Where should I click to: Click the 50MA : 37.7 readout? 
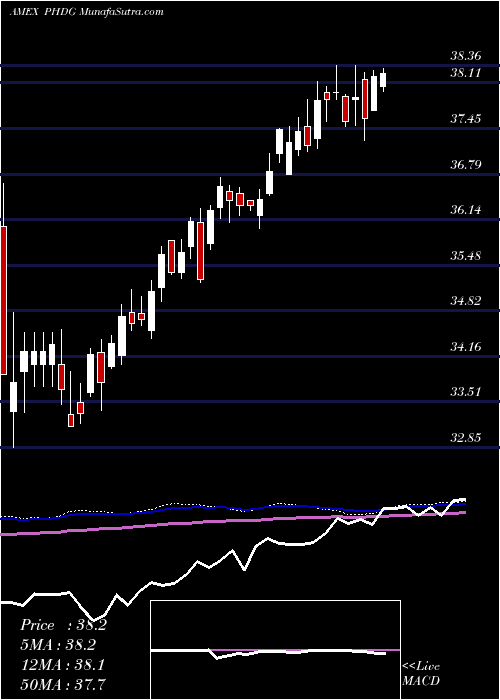click(63, 684)
